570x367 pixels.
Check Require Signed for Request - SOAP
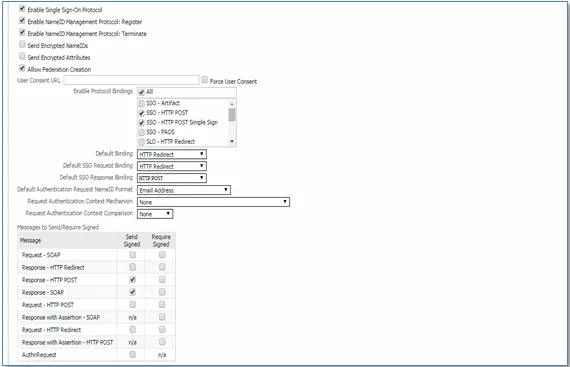(162, 255)
